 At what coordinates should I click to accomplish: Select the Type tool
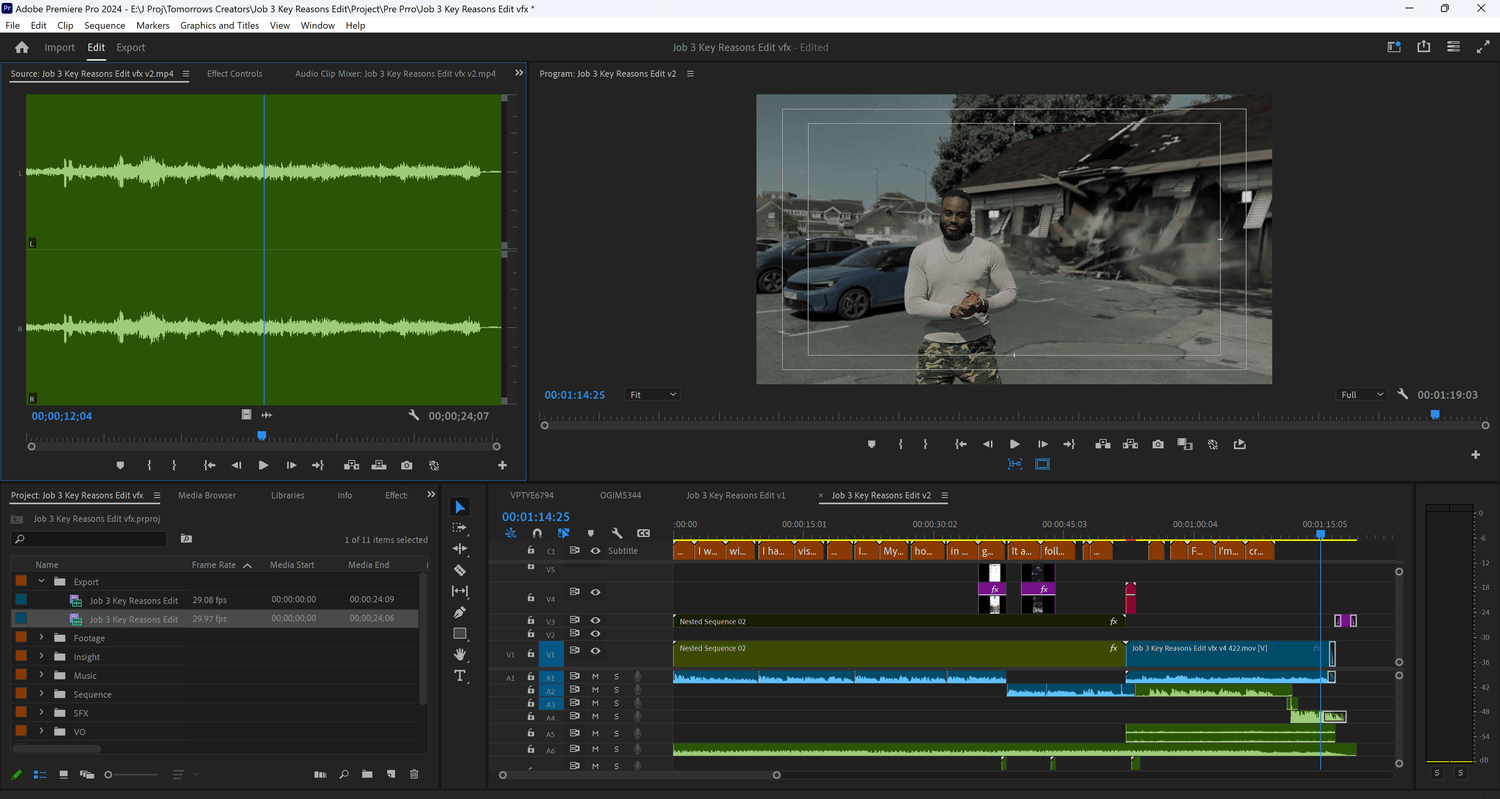460,676
